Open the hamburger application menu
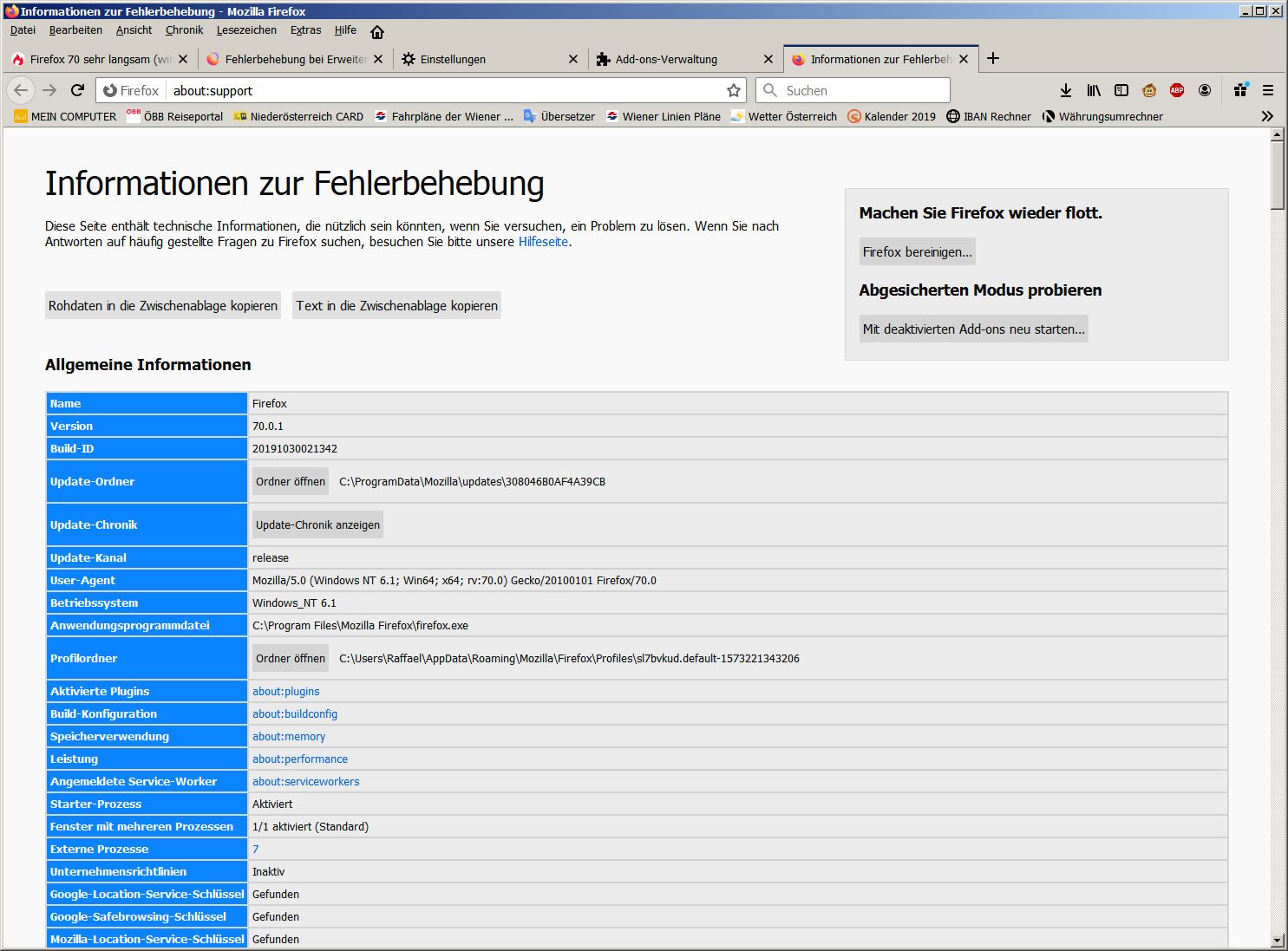The height and width of the screenshot is (951, 1288). point(1268,90)
